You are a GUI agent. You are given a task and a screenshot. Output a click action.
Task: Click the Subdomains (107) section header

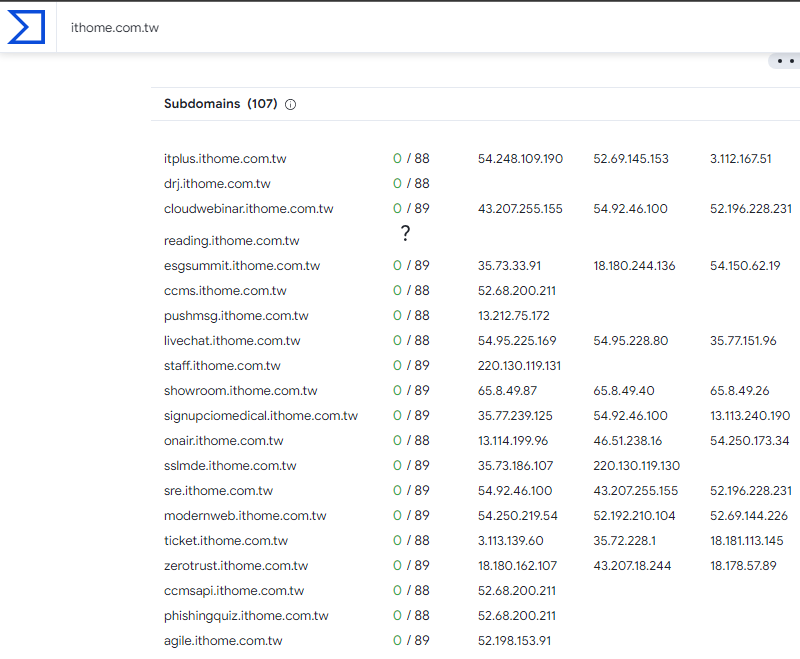(220, 104)
